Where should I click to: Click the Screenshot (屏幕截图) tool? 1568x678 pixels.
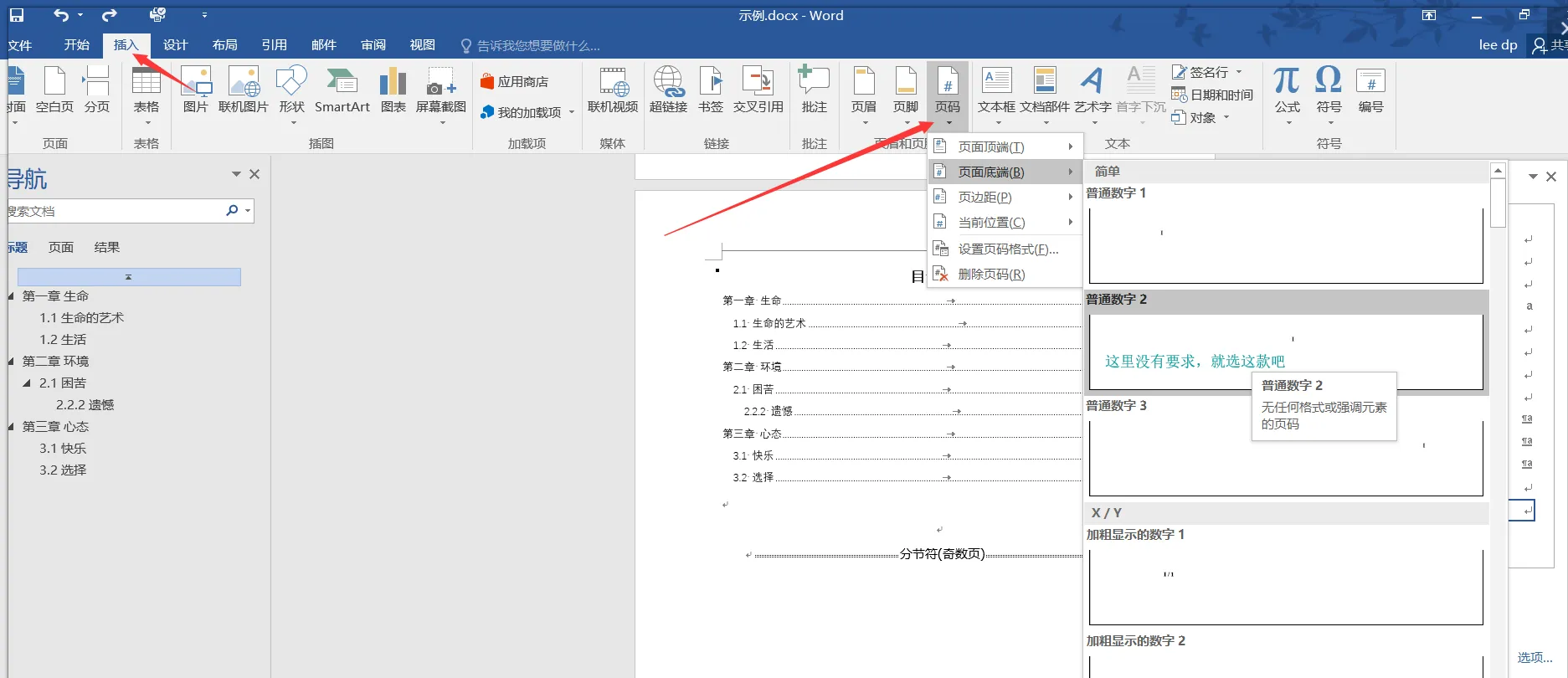coord(440,90)
